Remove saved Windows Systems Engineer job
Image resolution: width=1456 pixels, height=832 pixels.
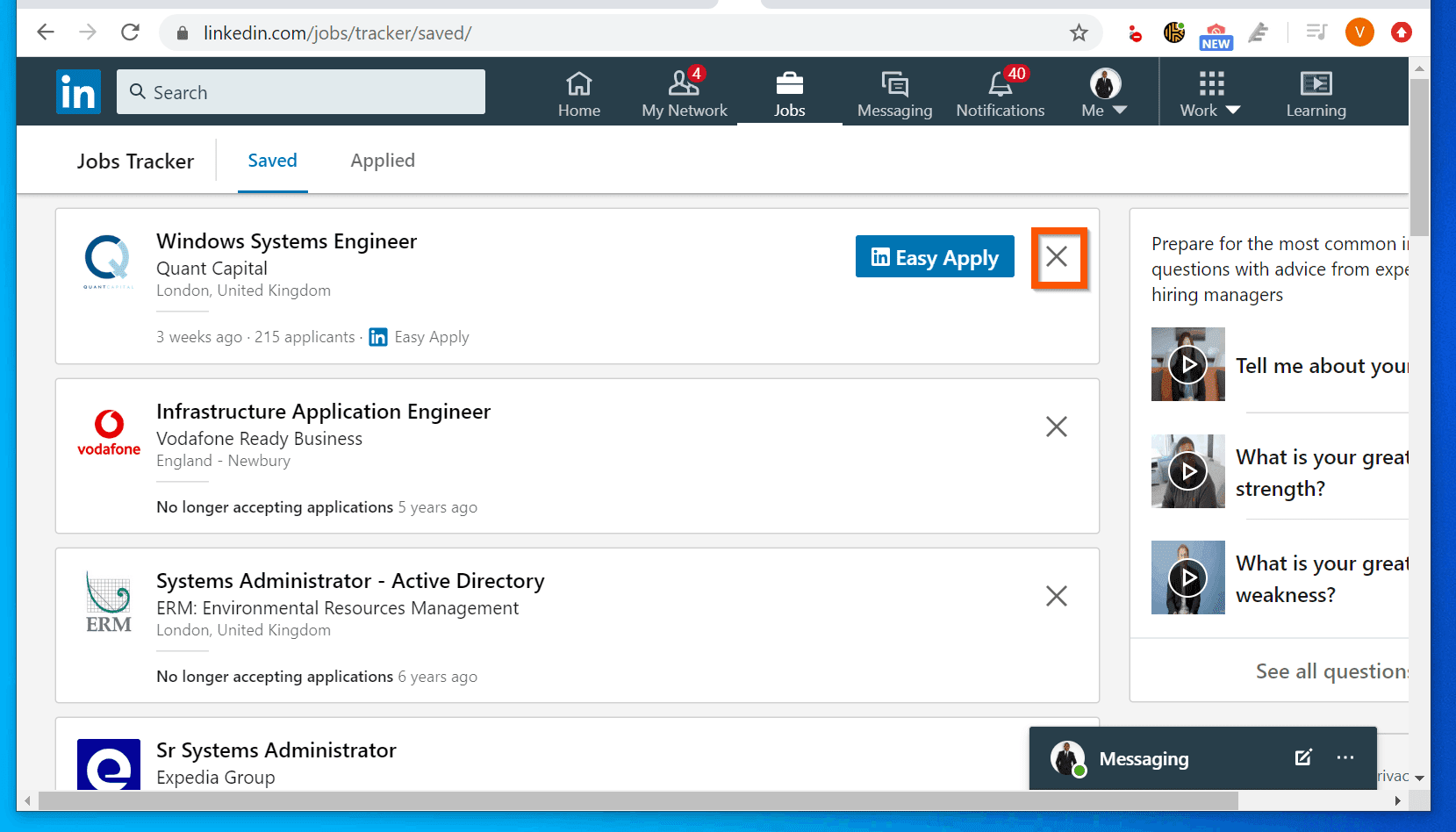[x=1057, y=256]
